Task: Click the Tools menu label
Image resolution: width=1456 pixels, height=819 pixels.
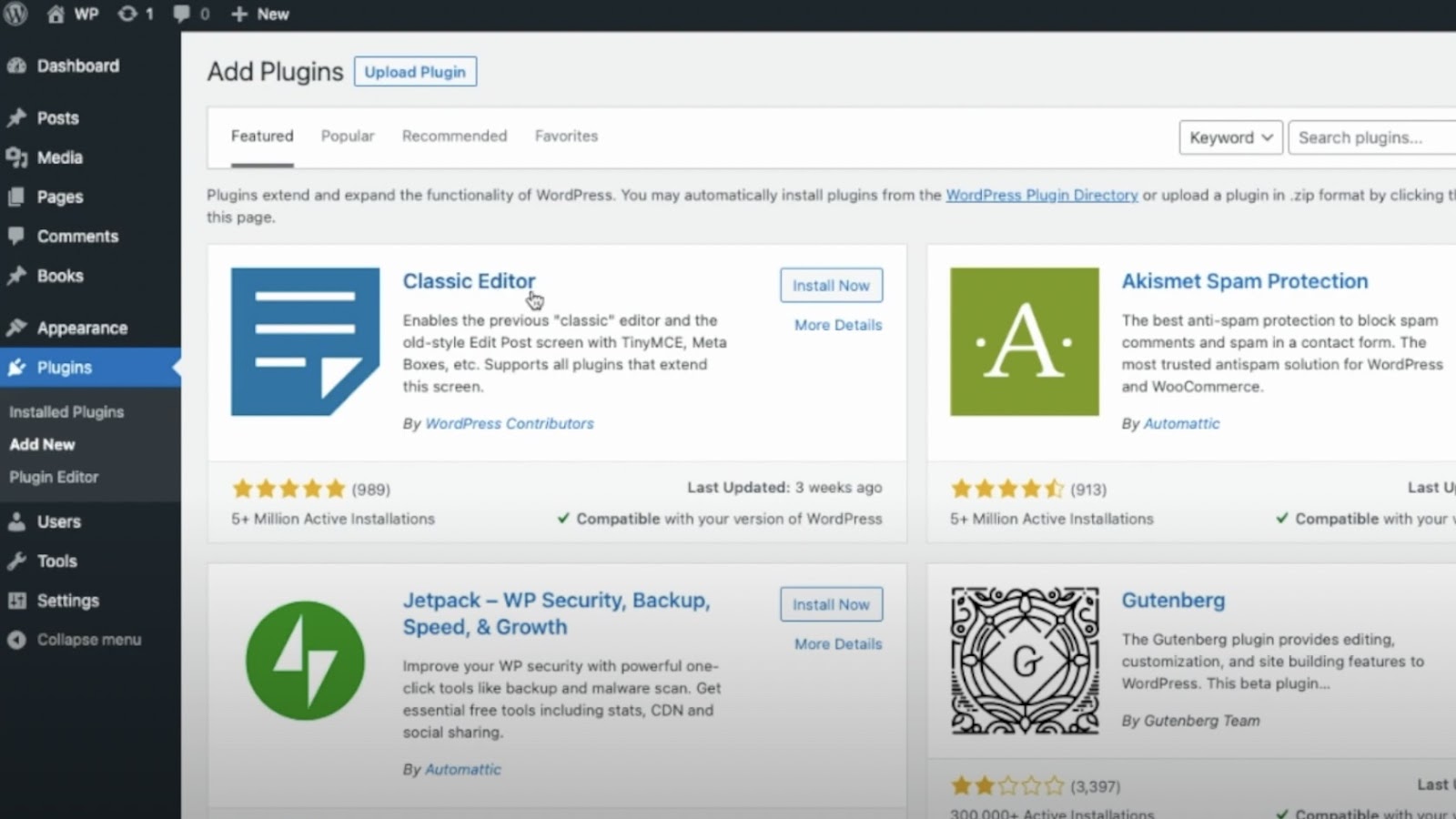Action: pyautogui.click(x=57, y=561)
